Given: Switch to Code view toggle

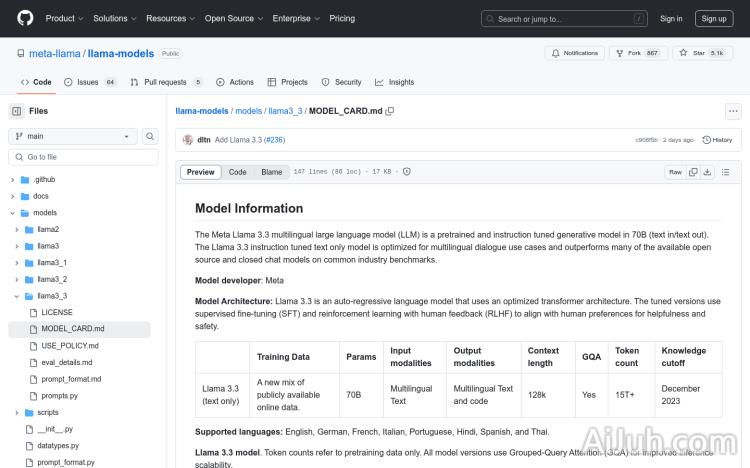Looking at the screenshot, I should point(237,172).
